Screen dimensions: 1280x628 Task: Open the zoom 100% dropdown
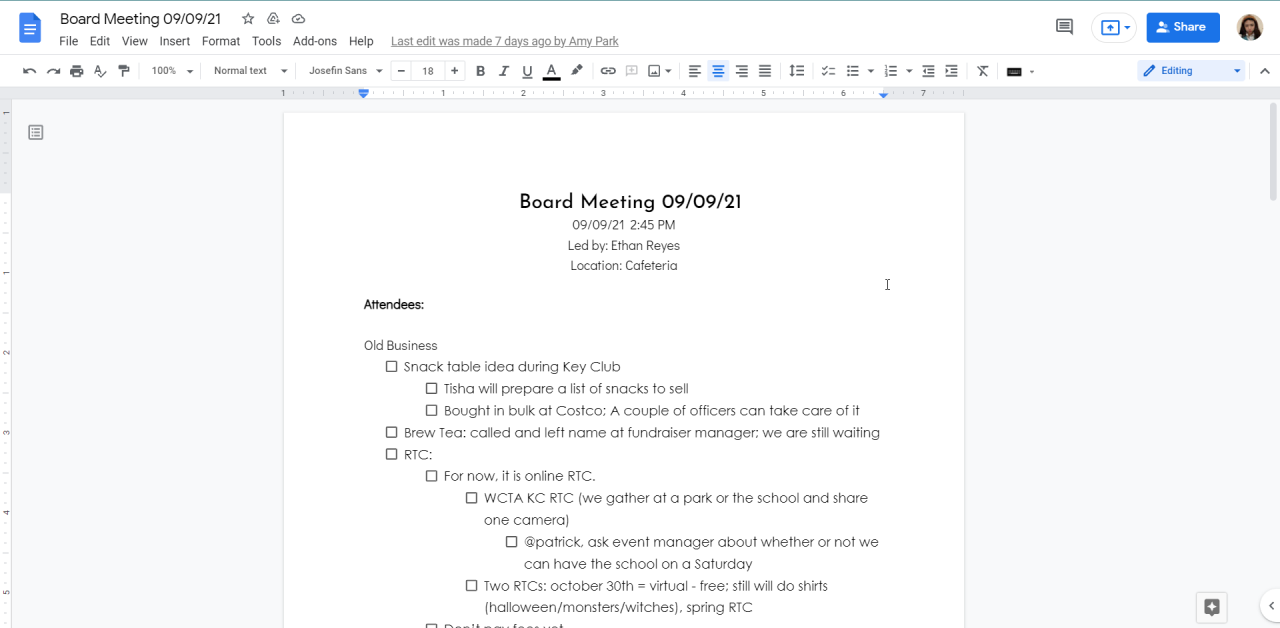tap(170, 71)
